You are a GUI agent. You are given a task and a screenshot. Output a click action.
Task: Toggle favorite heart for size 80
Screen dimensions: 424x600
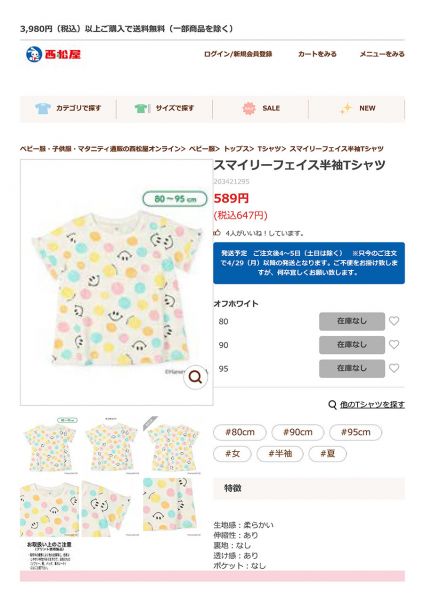pos(394,321)
